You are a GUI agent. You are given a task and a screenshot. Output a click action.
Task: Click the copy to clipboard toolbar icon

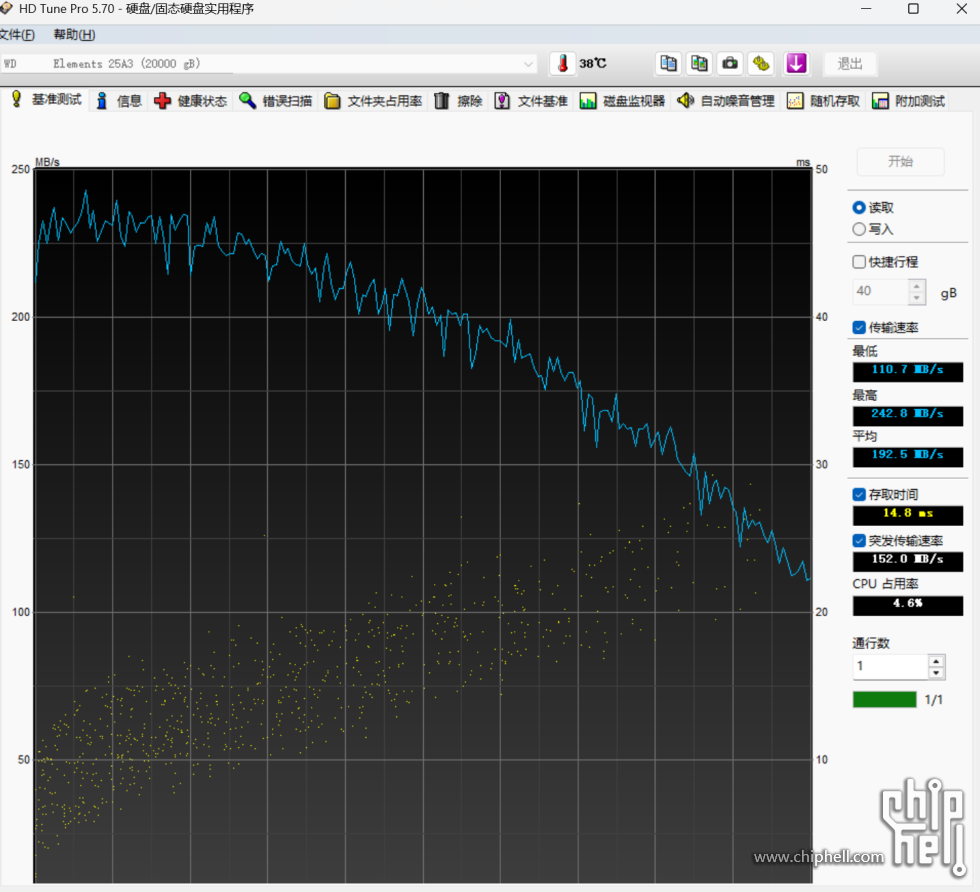[x=668, y=63]
